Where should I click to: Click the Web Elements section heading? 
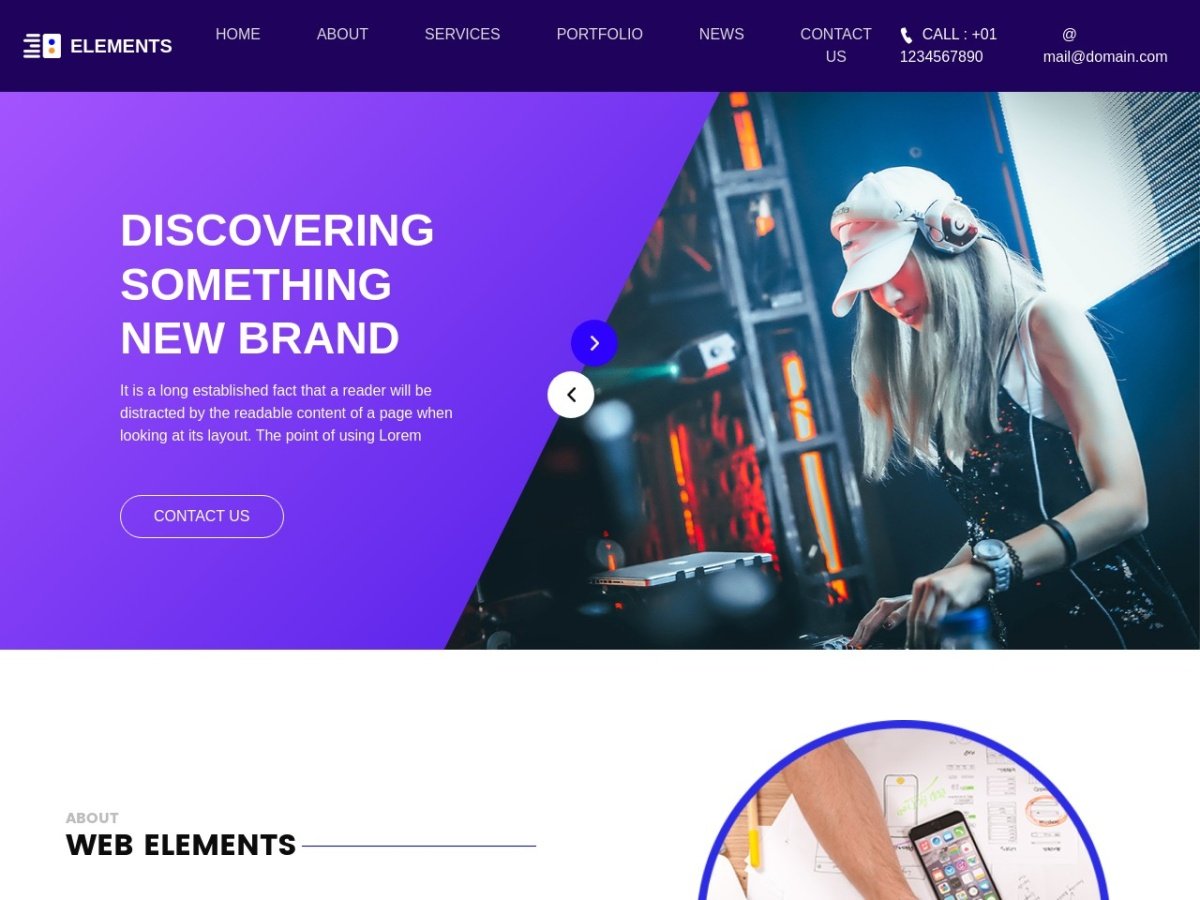tap(181, 845)
